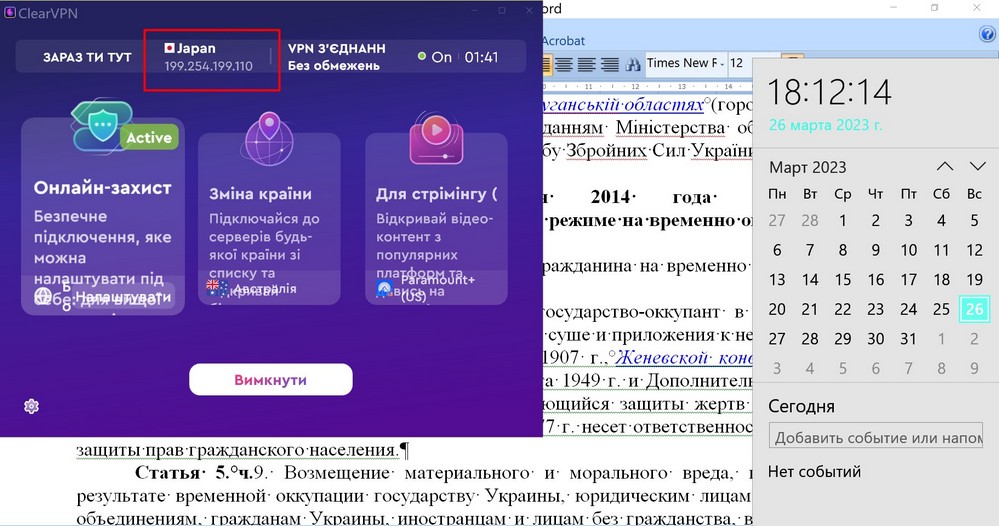The height and width of the screenshot is (526, 999).
Task: Select March 23 in the calendar
Action: pyautogui.click(x=875, y=309)
